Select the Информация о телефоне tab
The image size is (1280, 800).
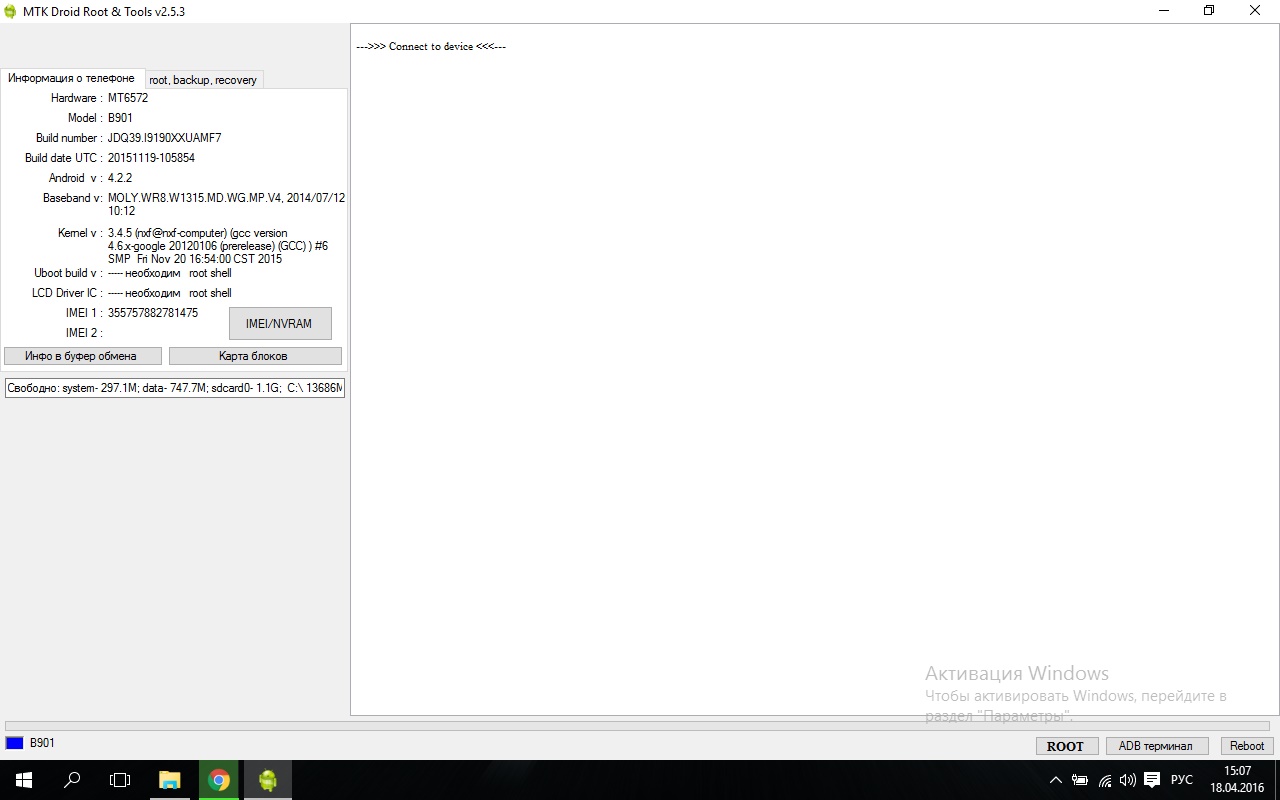pos(71,78)
